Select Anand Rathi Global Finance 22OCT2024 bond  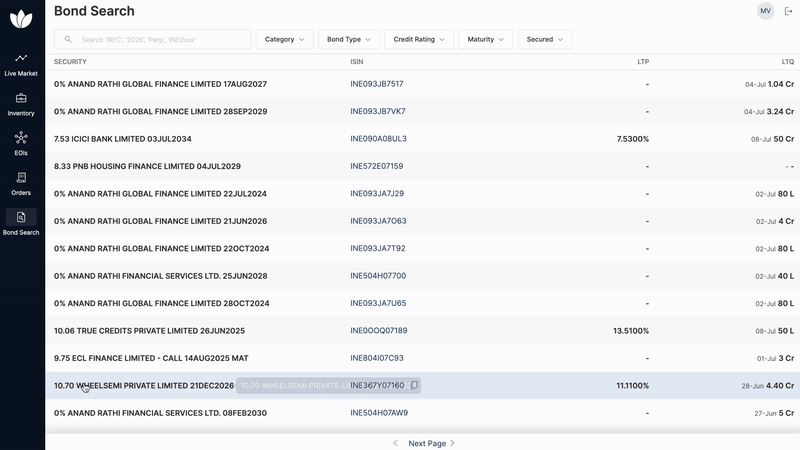click(x=161, y=248)
